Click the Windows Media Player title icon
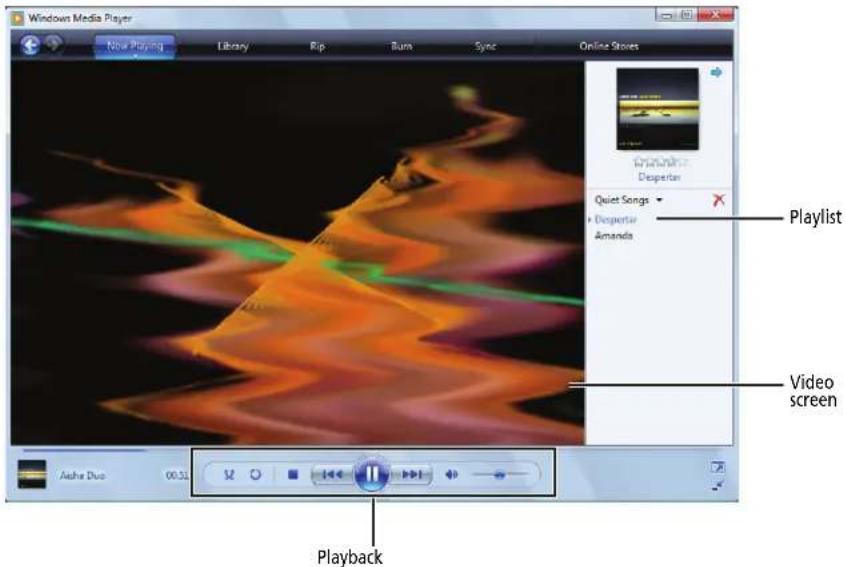 point(18,18)
